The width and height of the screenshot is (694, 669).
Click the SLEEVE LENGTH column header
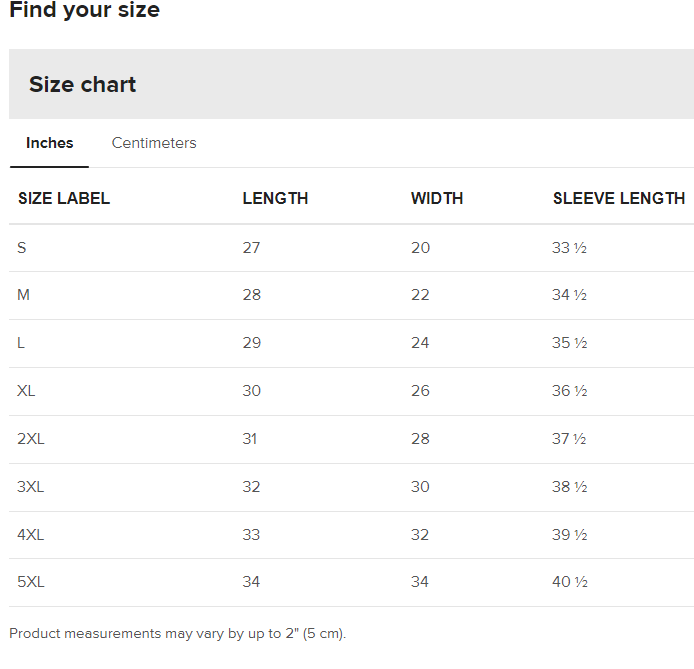[x=619, y=198]
